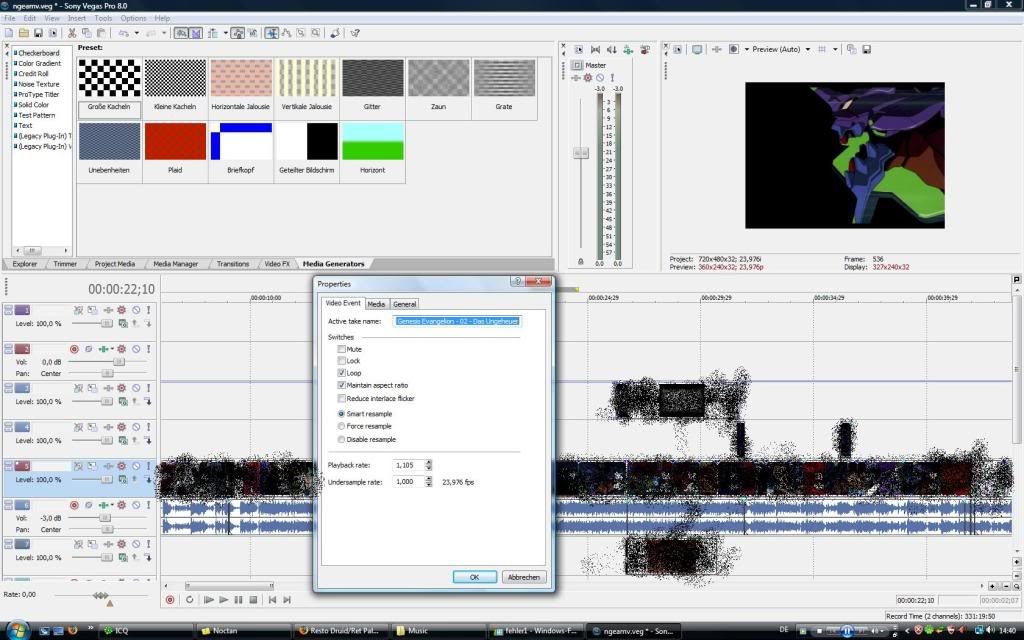The width and height of the screenshot is (1024, 640).
Task: Open the dropdown arrow beside auto ripple icon
Action: tap(225, 33)
